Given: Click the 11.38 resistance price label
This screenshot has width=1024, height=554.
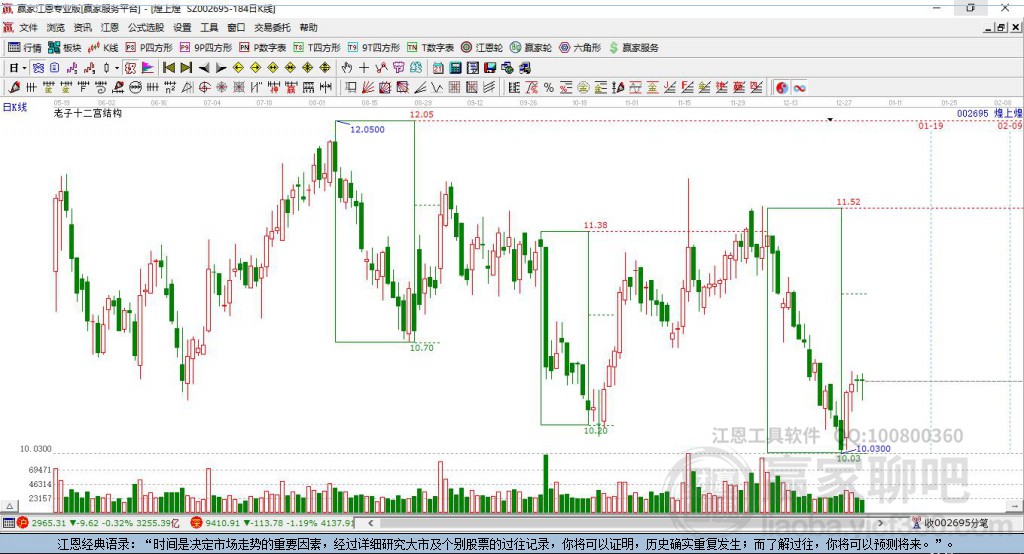Looking at the screenshot, I should 596,225.
